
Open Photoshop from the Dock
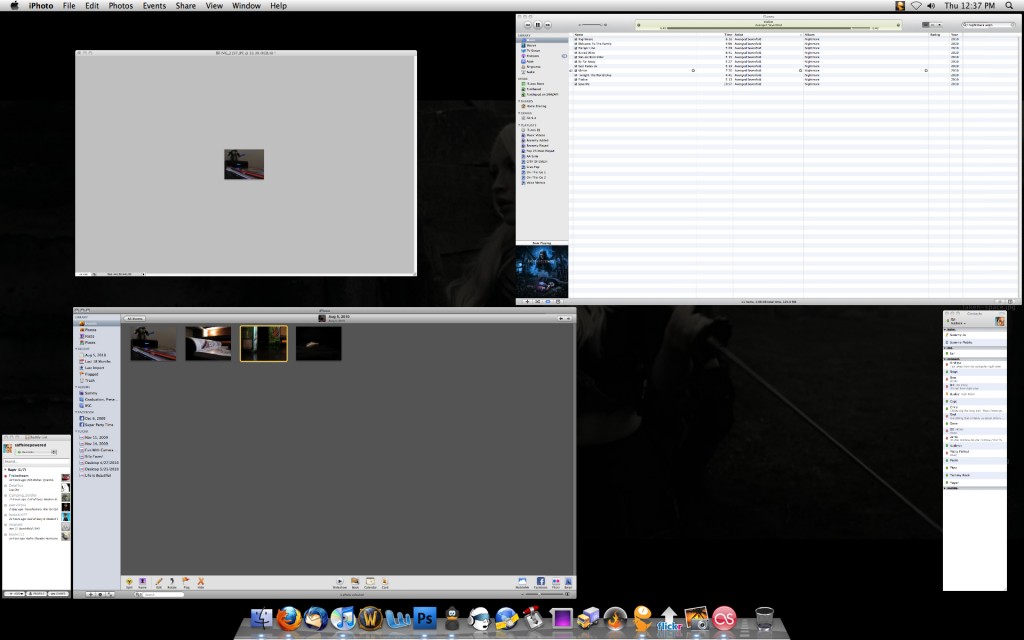pos(424,618)
